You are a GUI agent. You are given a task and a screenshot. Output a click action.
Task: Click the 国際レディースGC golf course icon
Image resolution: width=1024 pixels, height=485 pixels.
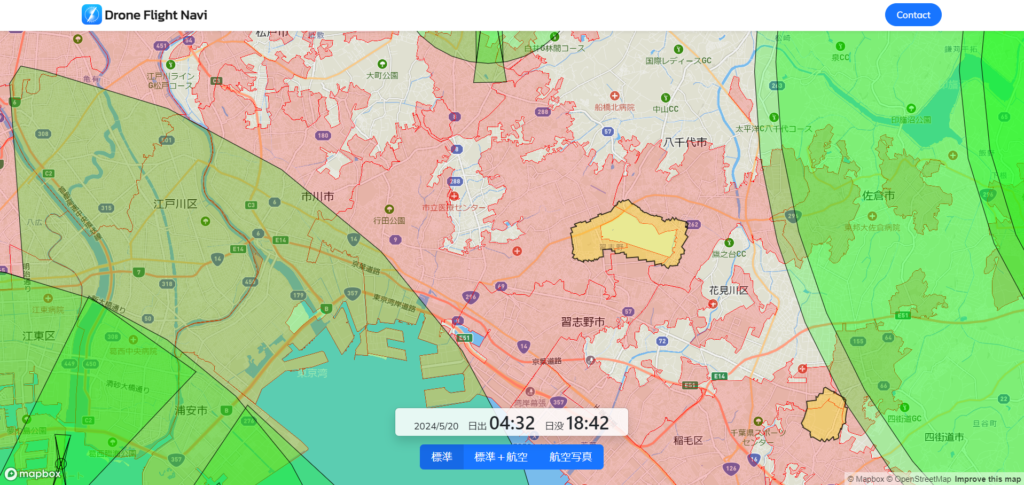679,49
